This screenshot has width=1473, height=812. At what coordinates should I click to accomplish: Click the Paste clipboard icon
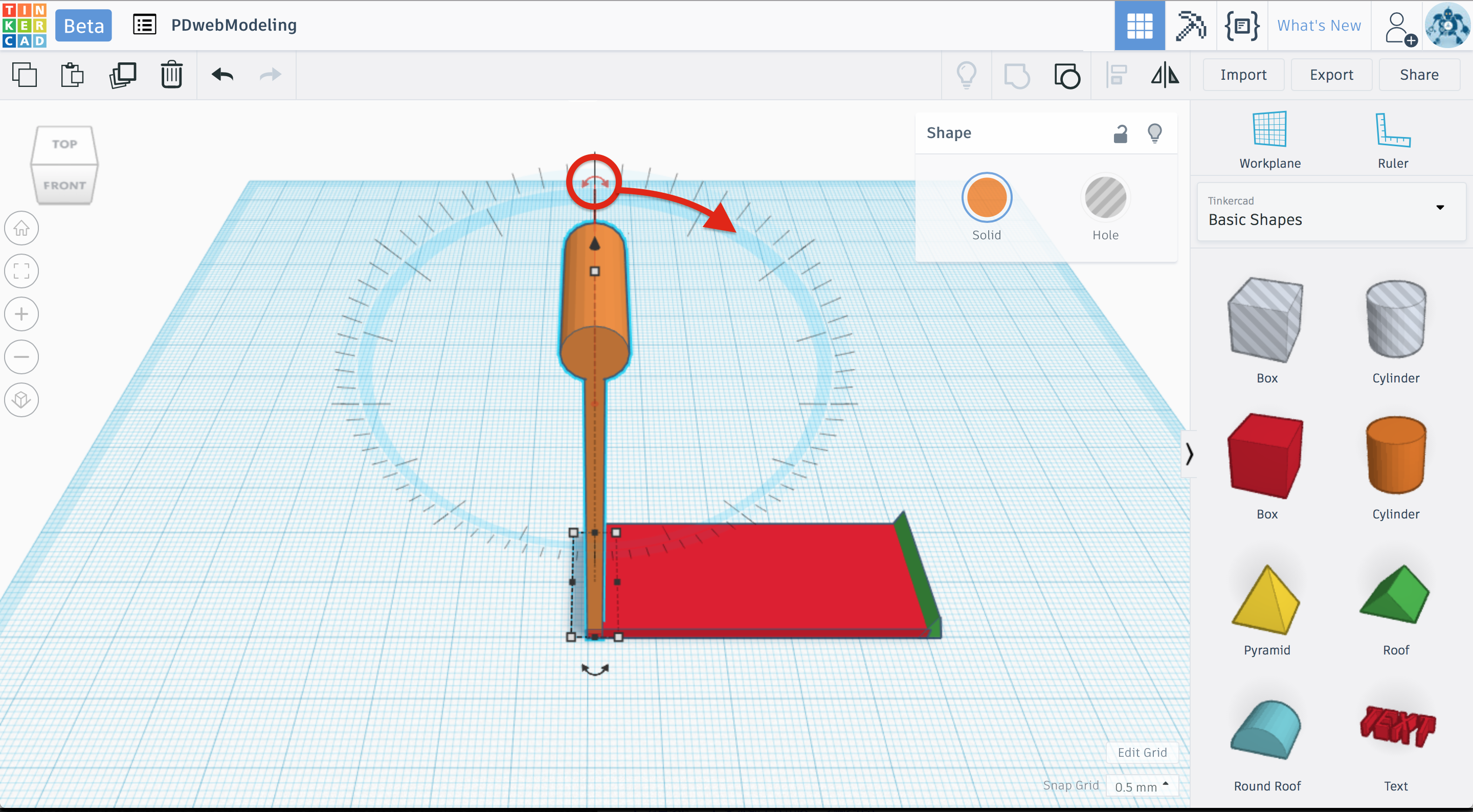[73, 75]
